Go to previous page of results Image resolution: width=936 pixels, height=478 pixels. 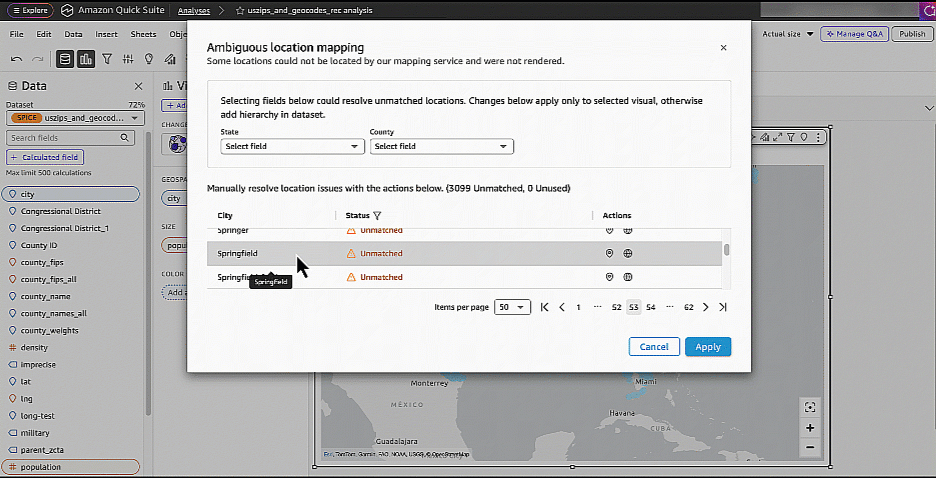click(562, 307)
